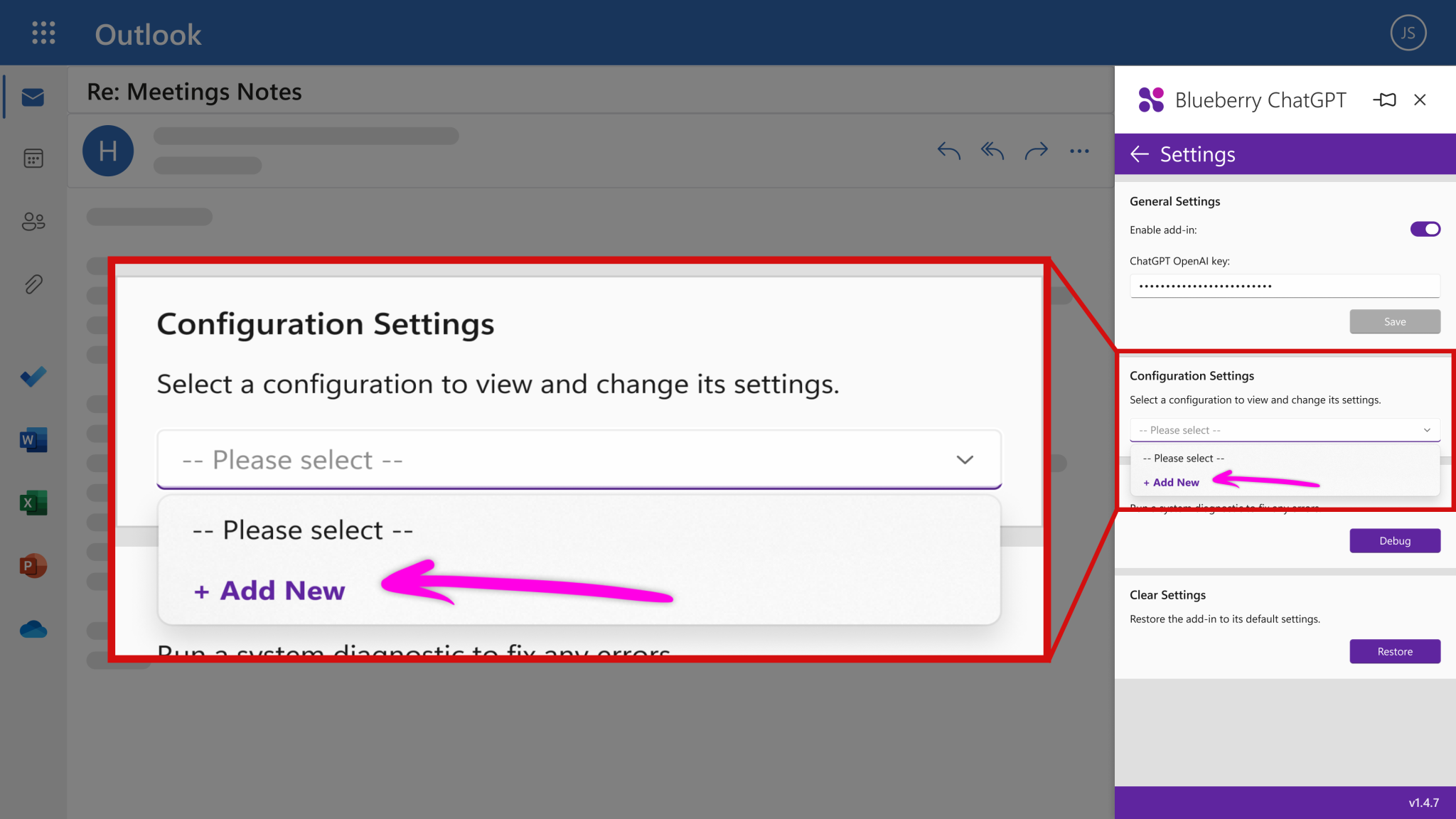Open the Attachments paperclip icon

(x=33, y=284)
